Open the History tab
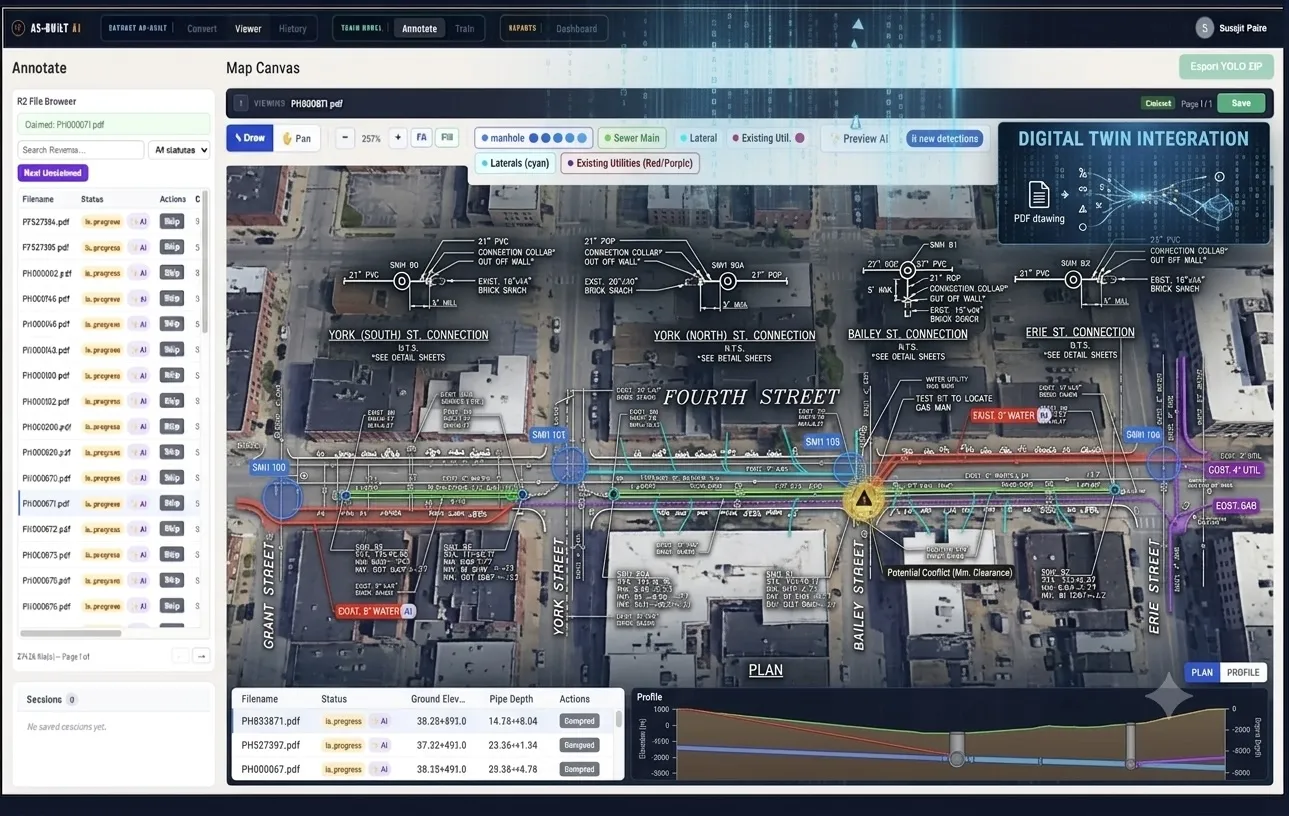 (x=293, y=28)
